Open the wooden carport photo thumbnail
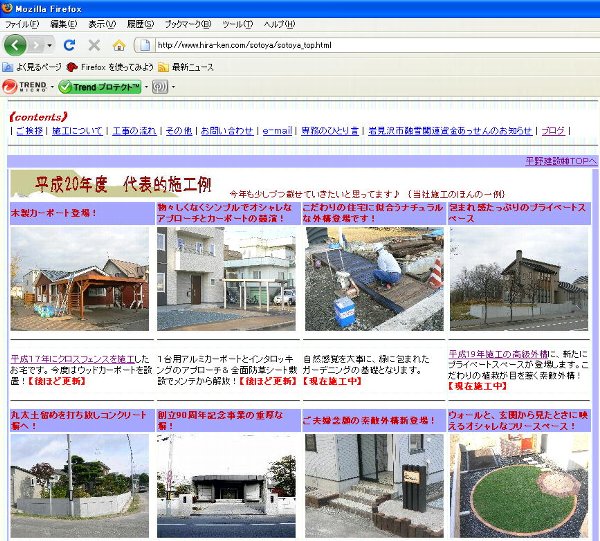This screenshot has width=600, height=541. (x=80, y=279)
